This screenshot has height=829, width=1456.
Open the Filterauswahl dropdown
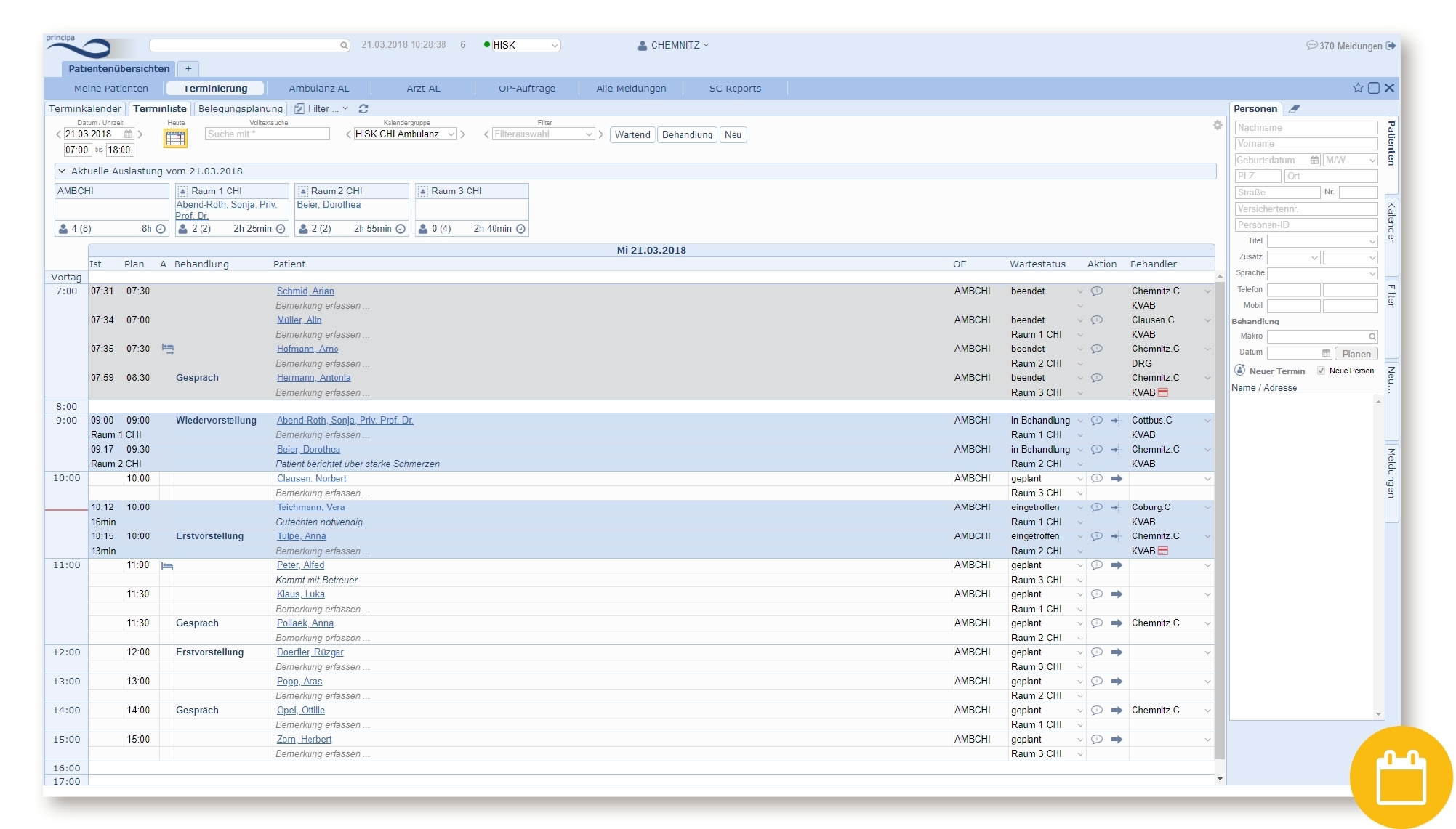tap(542, 134)
